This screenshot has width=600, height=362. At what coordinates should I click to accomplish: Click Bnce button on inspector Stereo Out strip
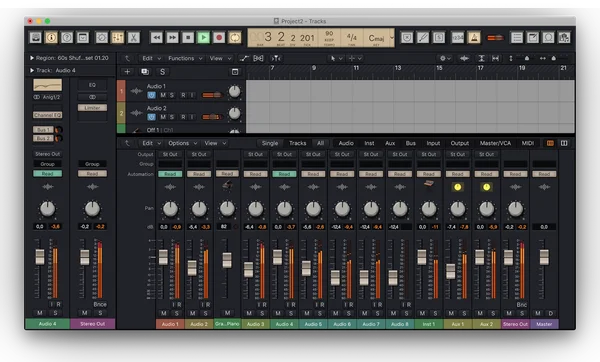(100, 304)
